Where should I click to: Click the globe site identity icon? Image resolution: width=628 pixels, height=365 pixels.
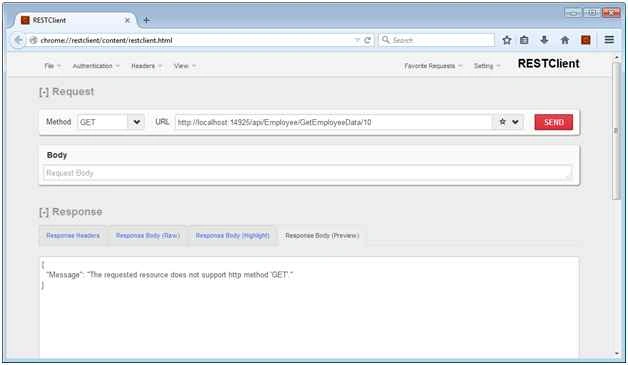pyautogui.click(x=34, y=40)
